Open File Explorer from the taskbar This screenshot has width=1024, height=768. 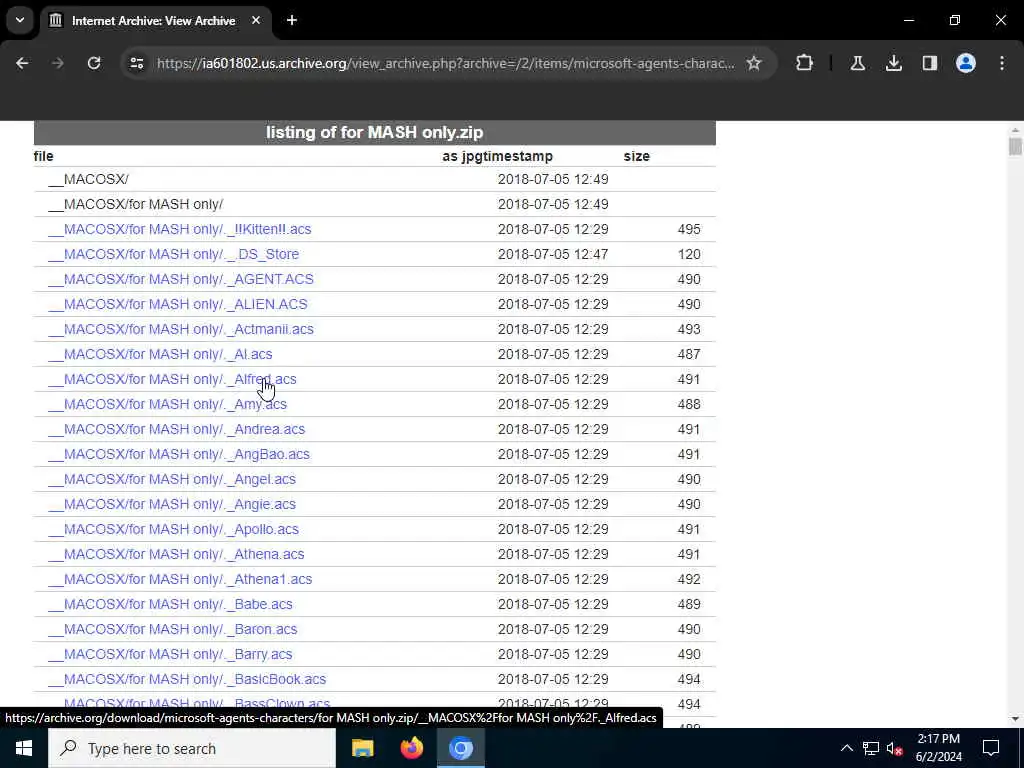pos(362,748)
